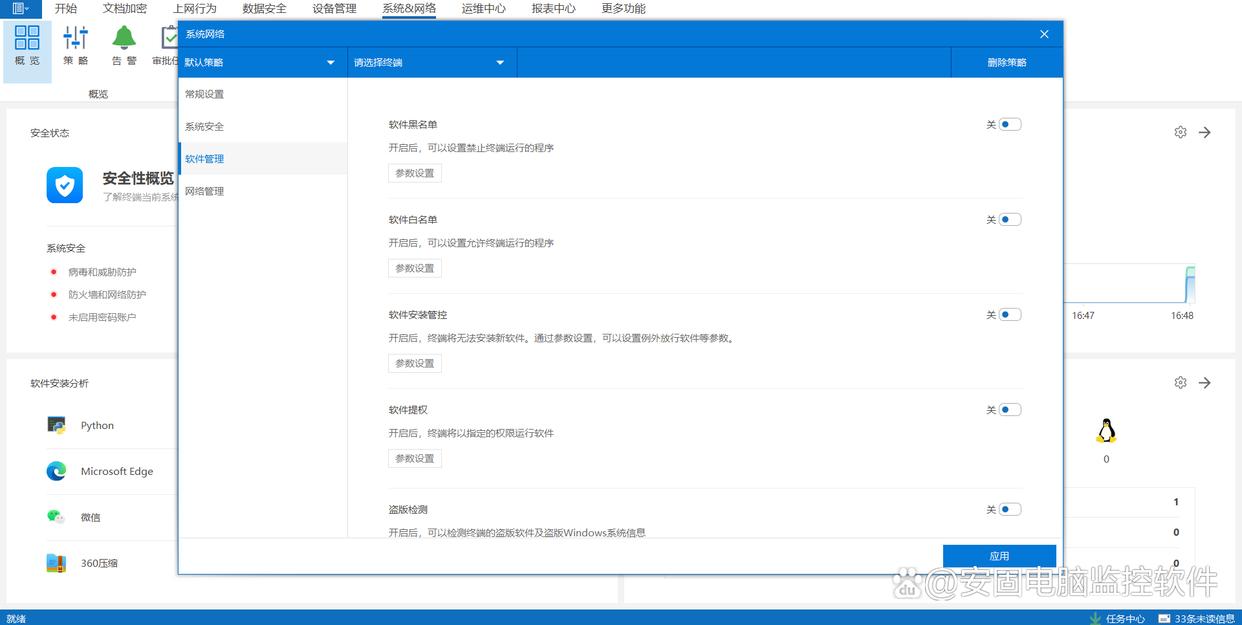This screenshot has height=625, width=1242.
Task: Select 网络管理 in the settings sidebar
Action: pyautogui.click(x=205, y=191)
